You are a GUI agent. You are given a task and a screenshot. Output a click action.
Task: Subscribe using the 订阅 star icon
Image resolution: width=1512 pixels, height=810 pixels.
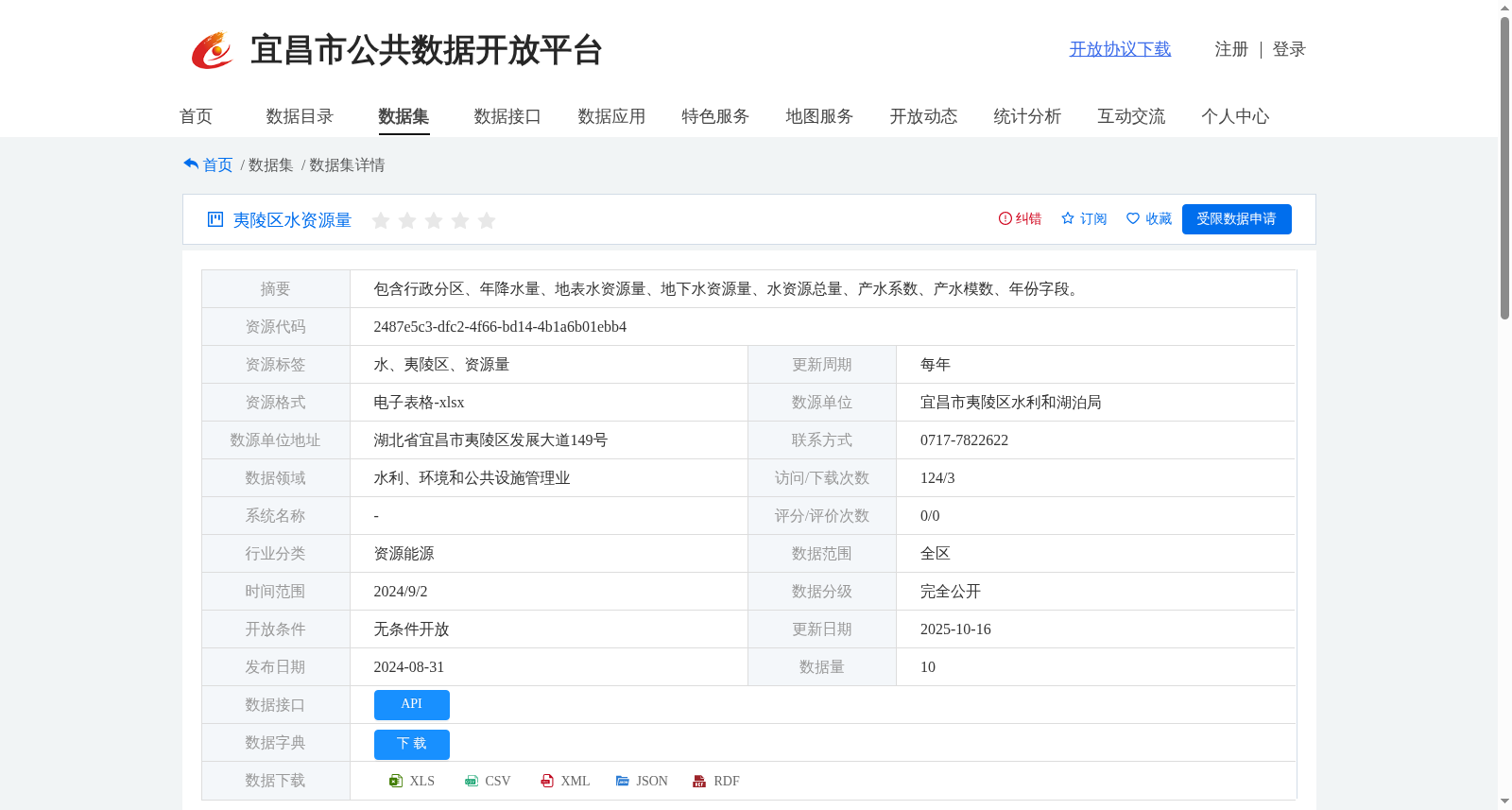(1068, 218)
